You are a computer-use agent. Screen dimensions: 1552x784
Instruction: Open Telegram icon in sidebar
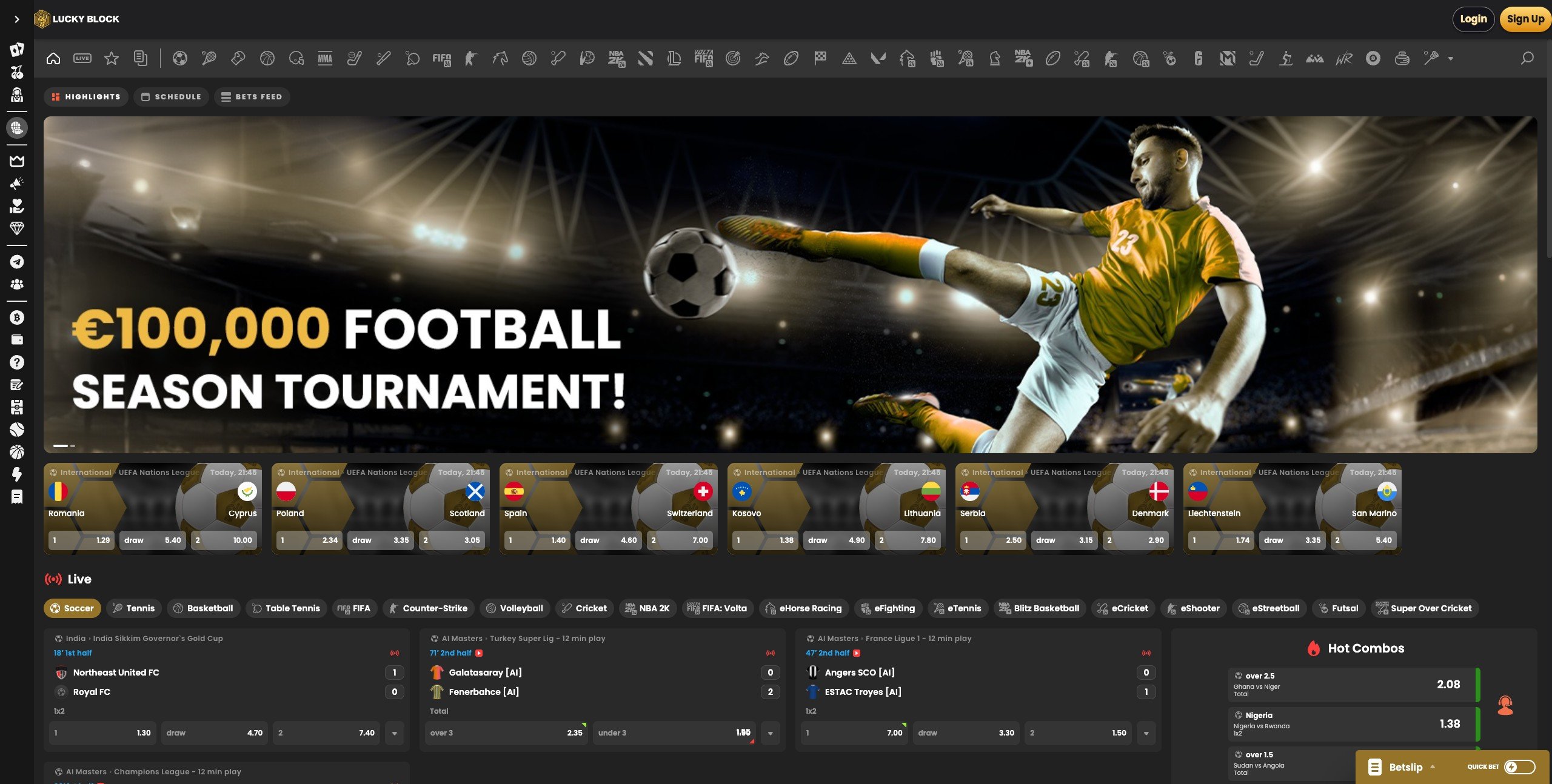(17, 262)
